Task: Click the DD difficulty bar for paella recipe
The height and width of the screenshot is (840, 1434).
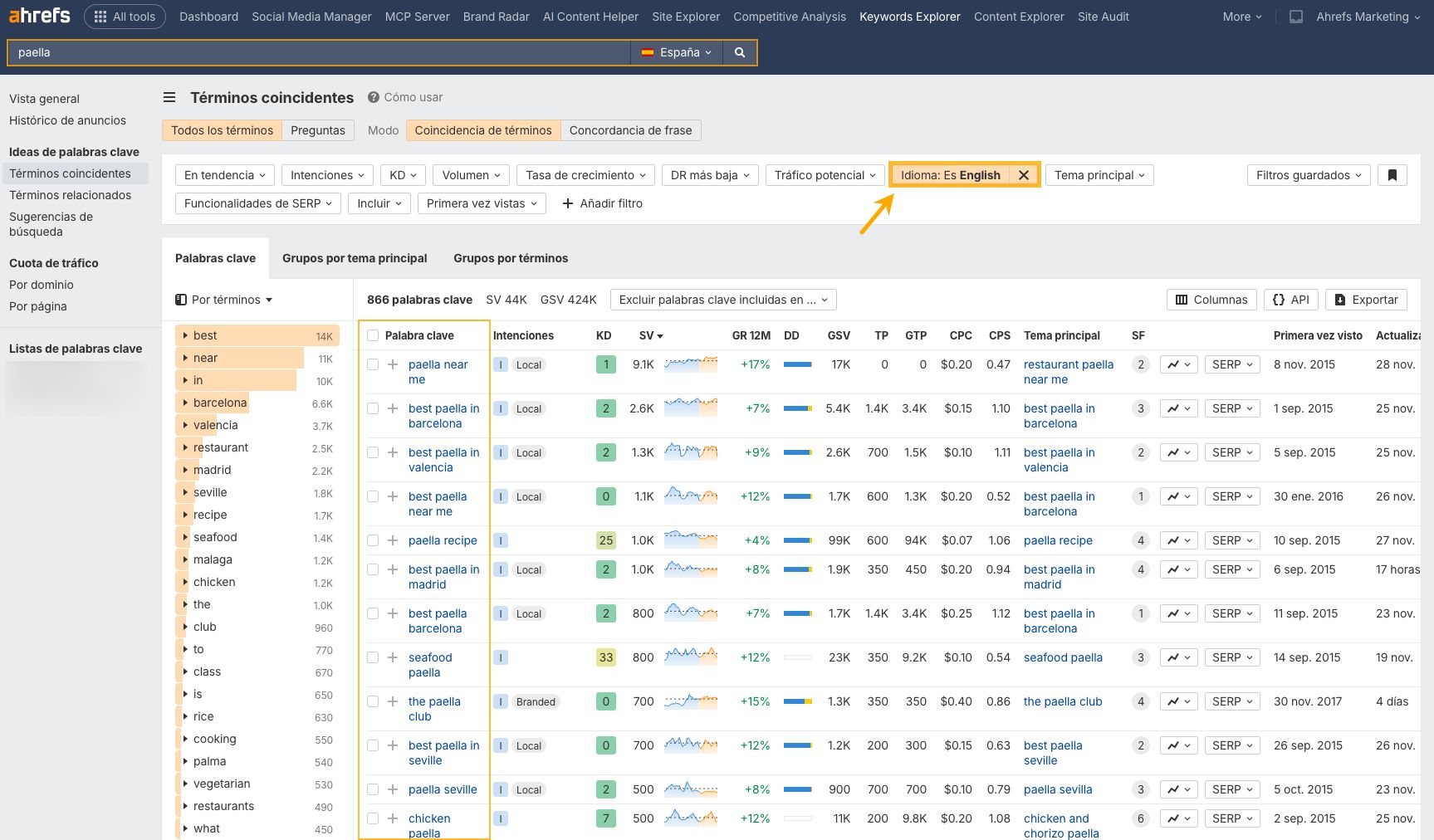Action: (x=798, y=540)
